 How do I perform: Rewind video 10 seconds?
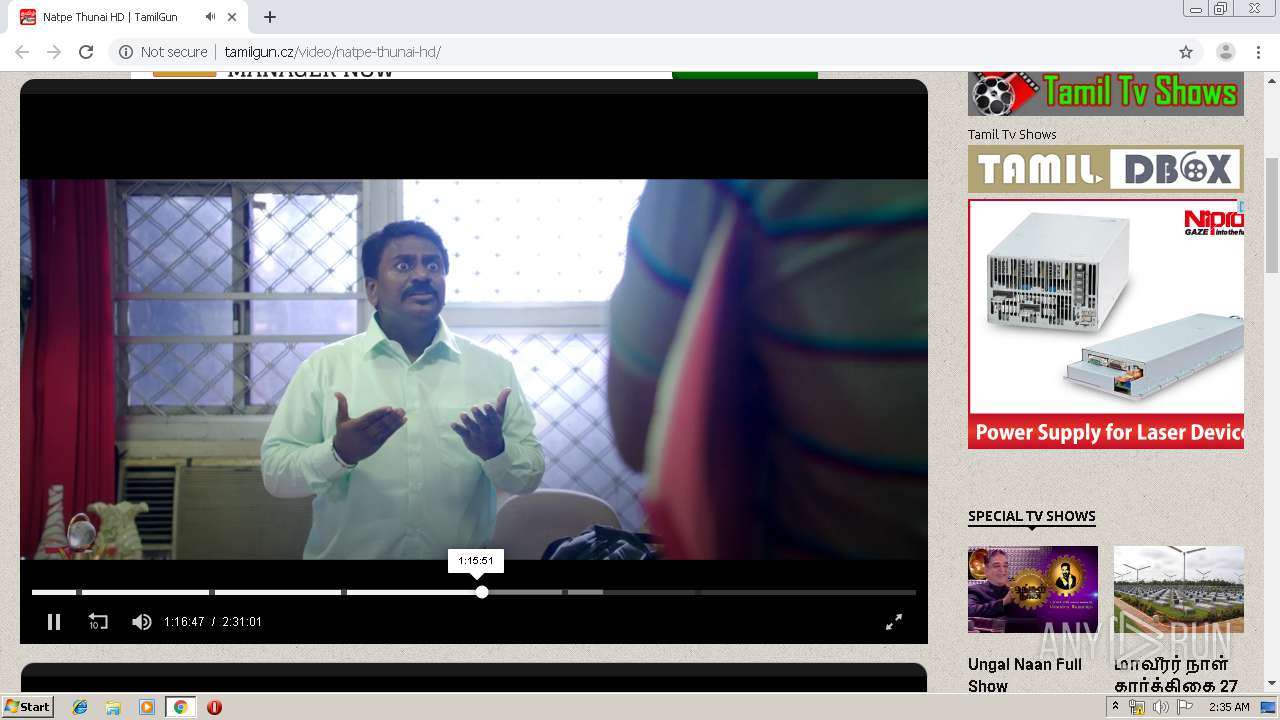point(98,622)
